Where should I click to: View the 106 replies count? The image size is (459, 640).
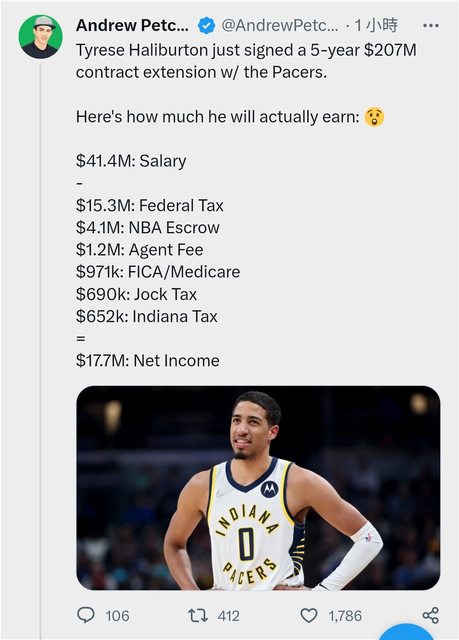click(118, 616)
